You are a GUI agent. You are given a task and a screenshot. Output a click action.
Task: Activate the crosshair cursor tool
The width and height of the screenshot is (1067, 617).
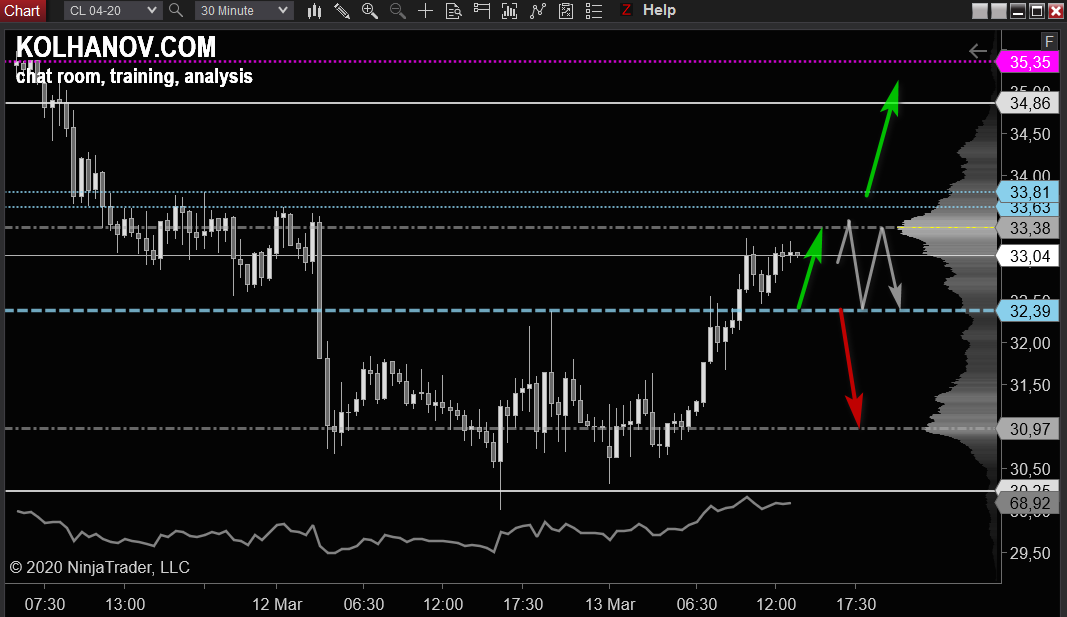click(425, 10)
